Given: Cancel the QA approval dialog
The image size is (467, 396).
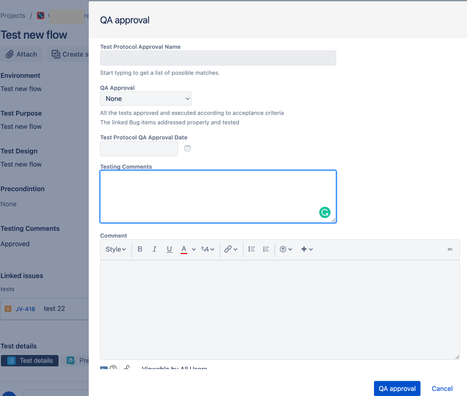Looking at the screenshot, I should [442, 388].
